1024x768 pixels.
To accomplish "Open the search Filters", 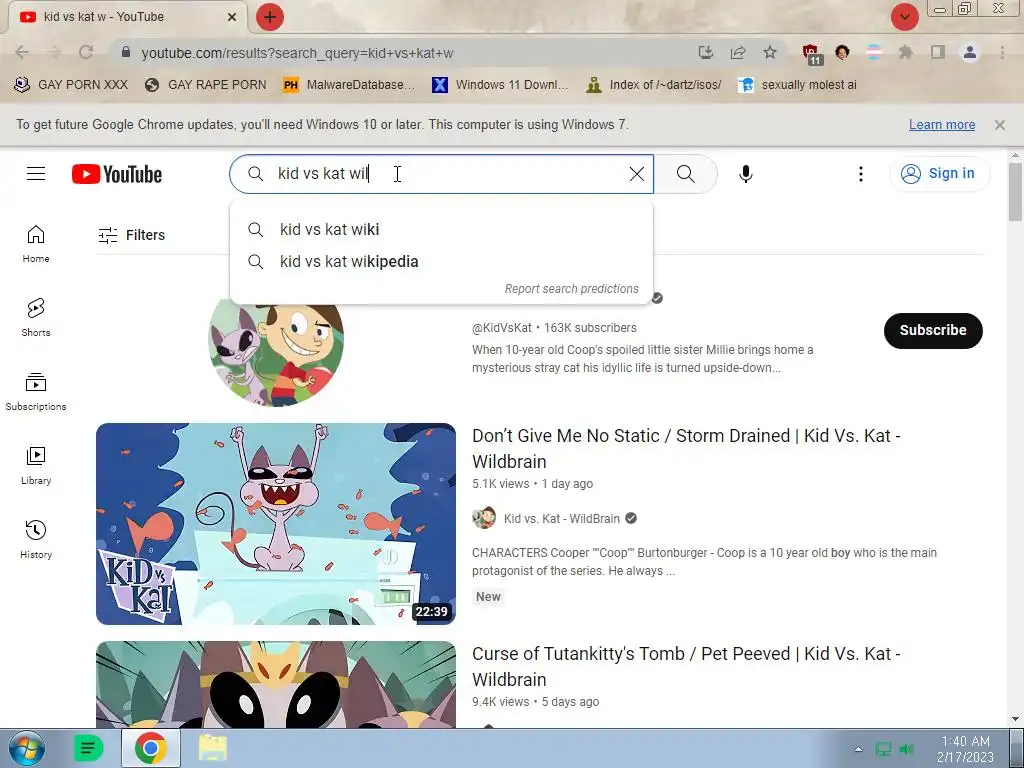I will pos(132,235).
